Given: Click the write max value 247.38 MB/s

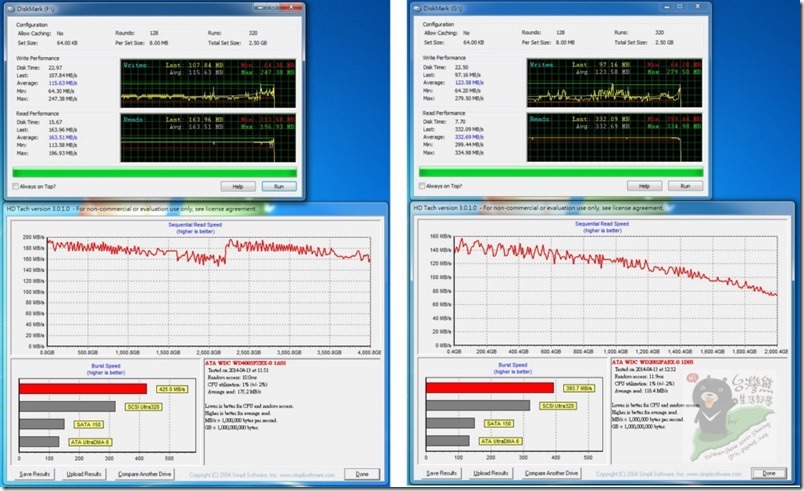Looking at the screenshot, I should (63, 98).
